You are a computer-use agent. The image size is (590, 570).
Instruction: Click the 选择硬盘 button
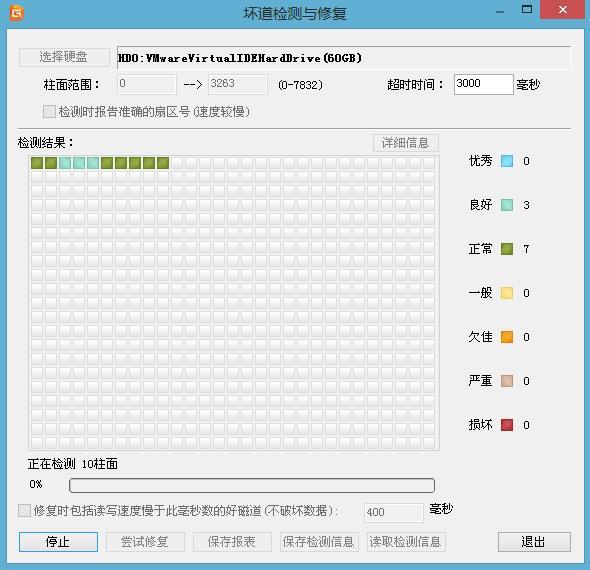(64, 57)
